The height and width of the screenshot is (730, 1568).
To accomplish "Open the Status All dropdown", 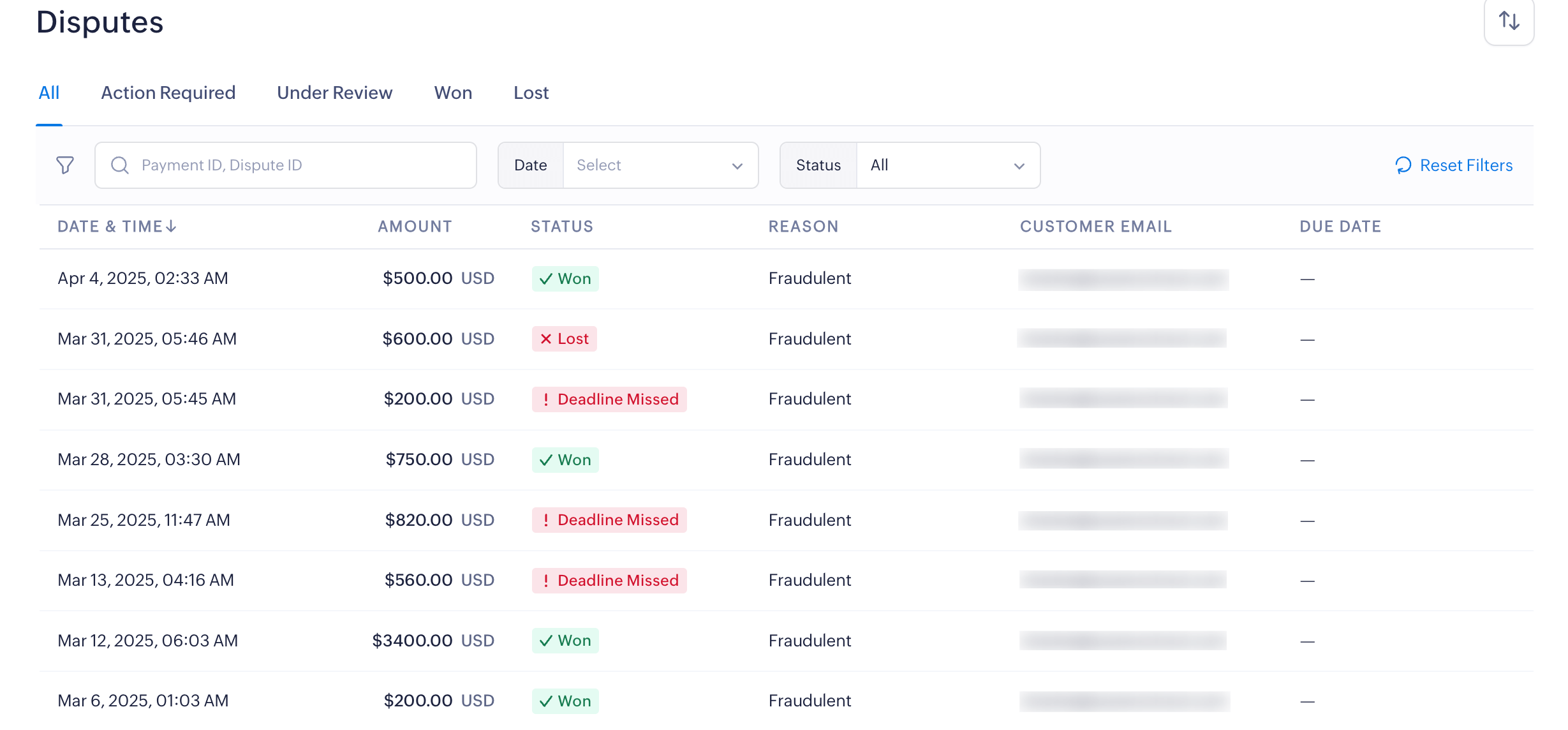I will 938,165.
